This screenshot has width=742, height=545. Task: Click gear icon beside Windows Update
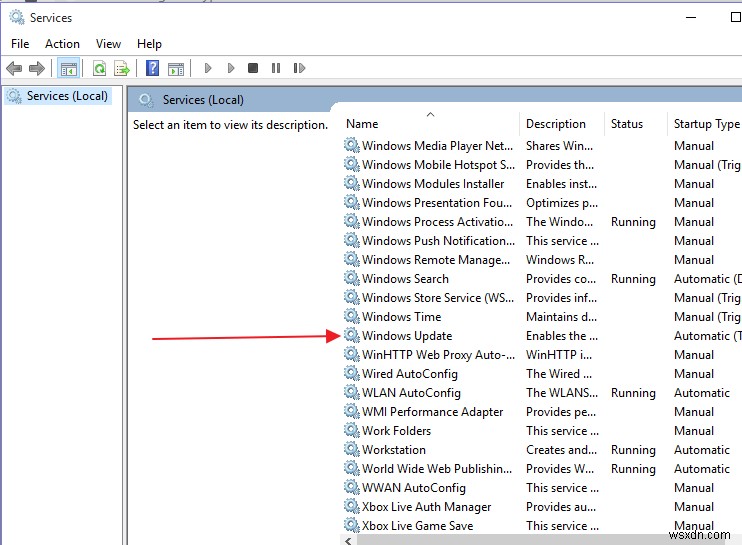tap(352, 335)
